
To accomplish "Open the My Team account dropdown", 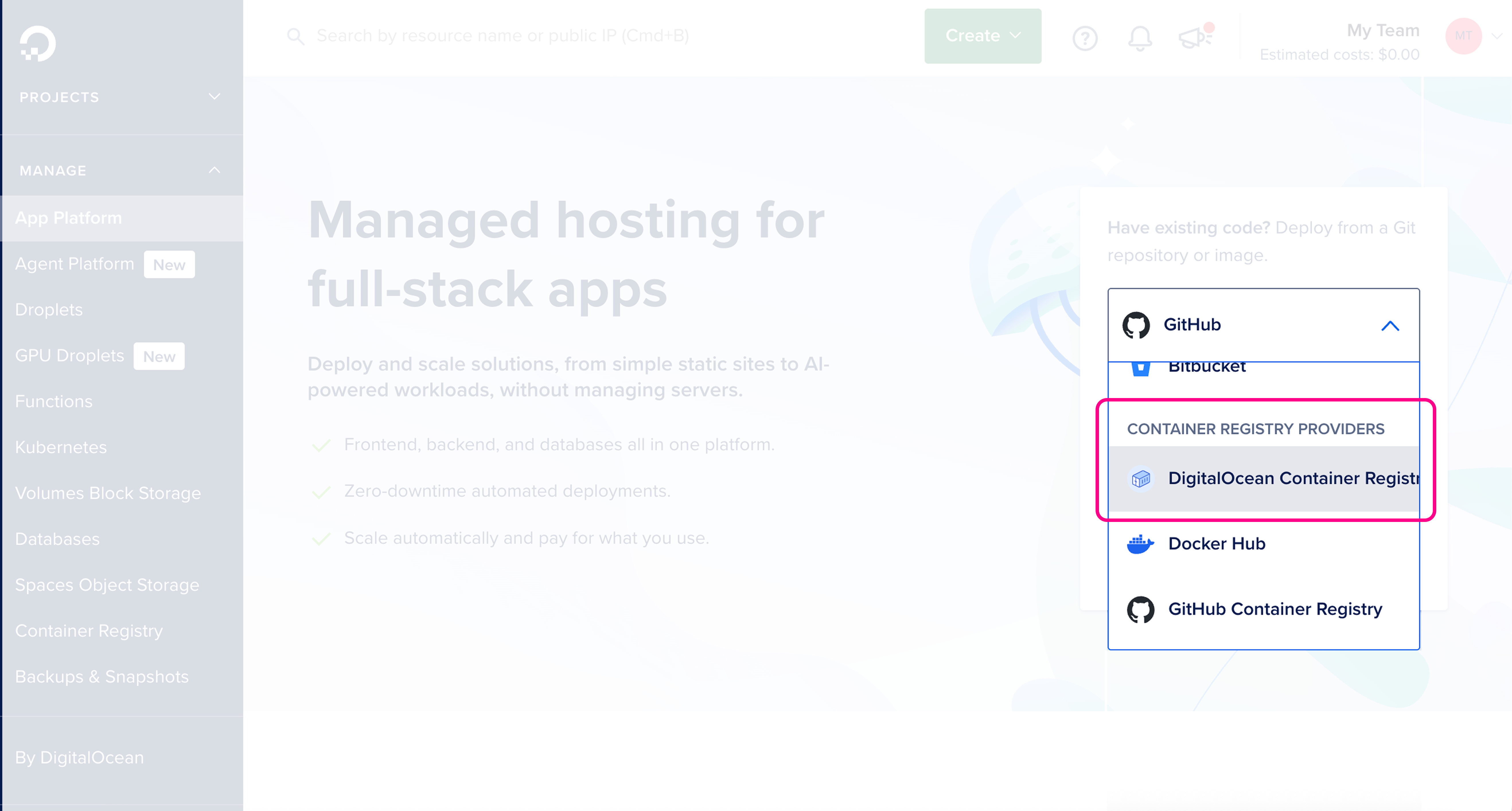I will (x=1382, y=30).
